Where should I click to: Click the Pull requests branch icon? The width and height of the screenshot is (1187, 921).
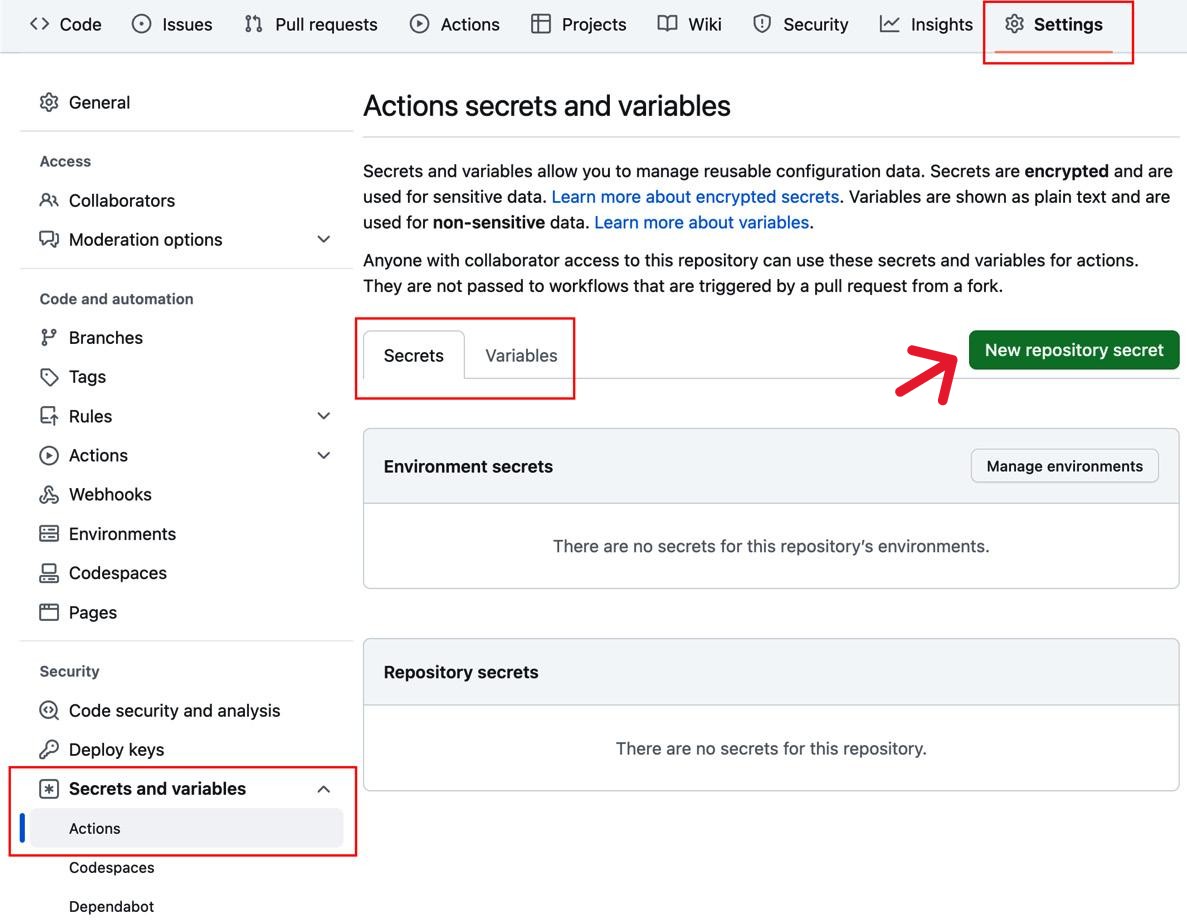pos(254,24)
